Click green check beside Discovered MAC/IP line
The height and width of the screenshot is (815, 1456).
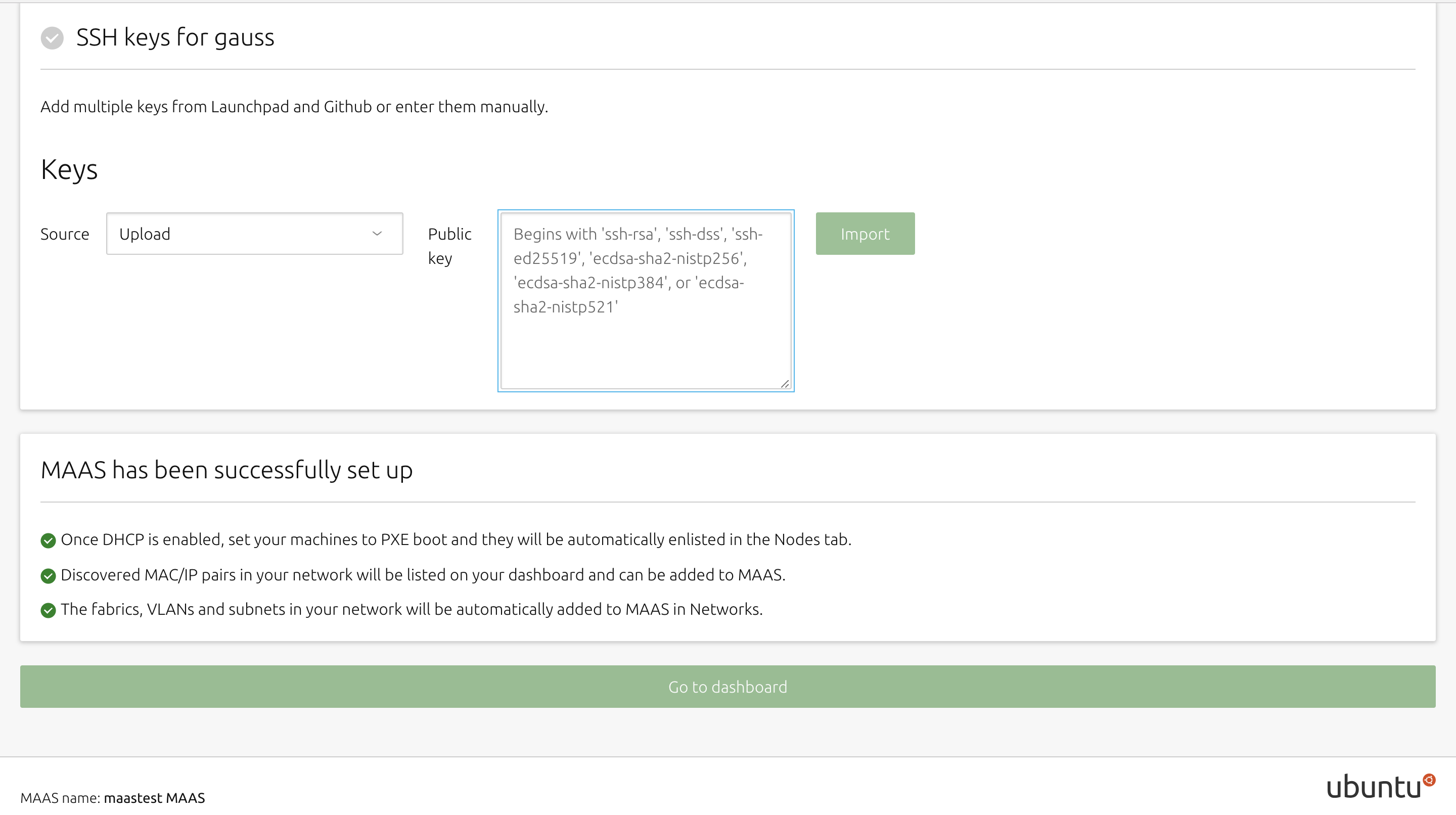click(x=48, y=575)
